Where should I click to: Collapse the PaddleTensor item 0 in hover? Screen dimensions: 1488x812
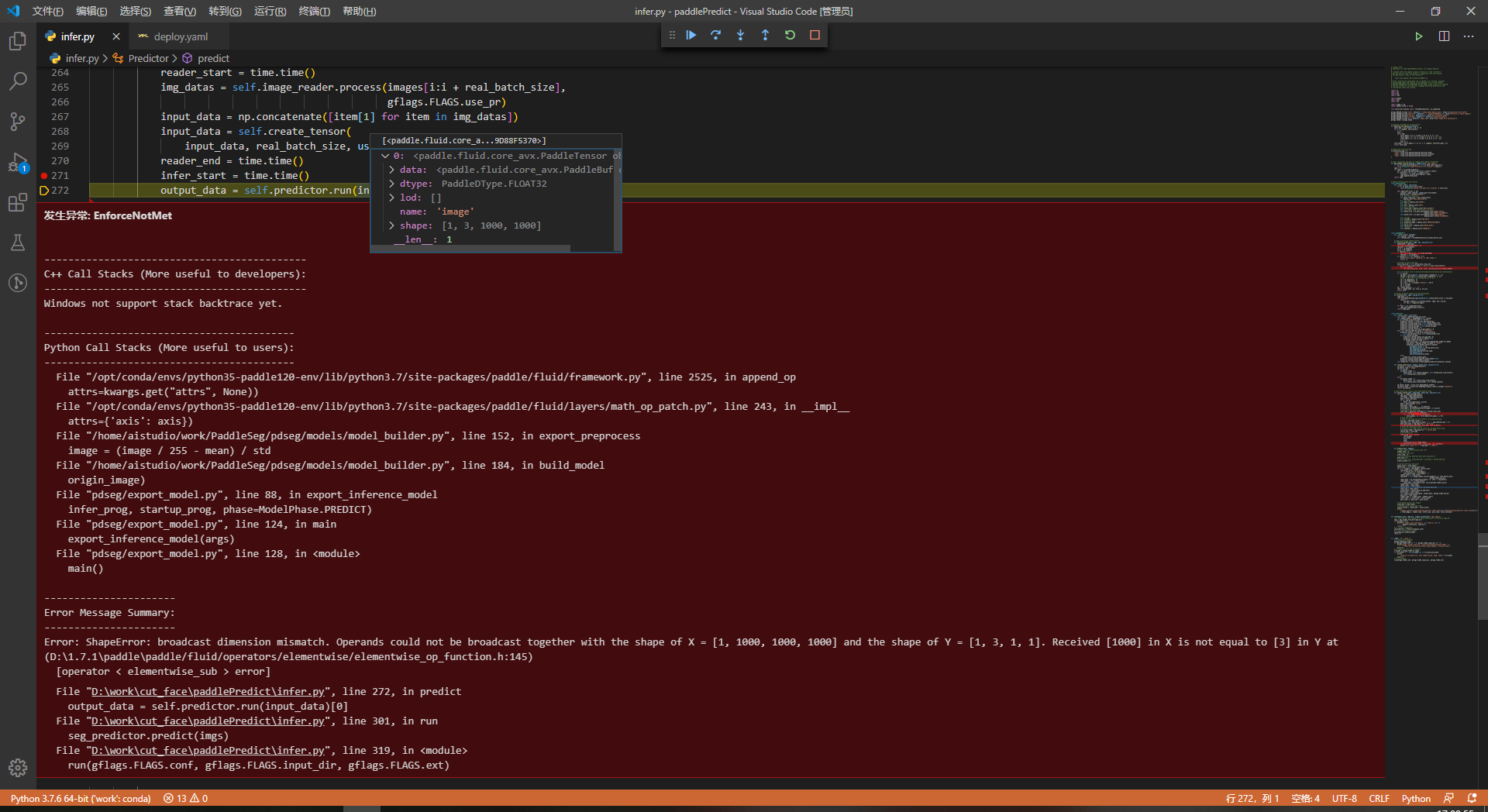385,156
